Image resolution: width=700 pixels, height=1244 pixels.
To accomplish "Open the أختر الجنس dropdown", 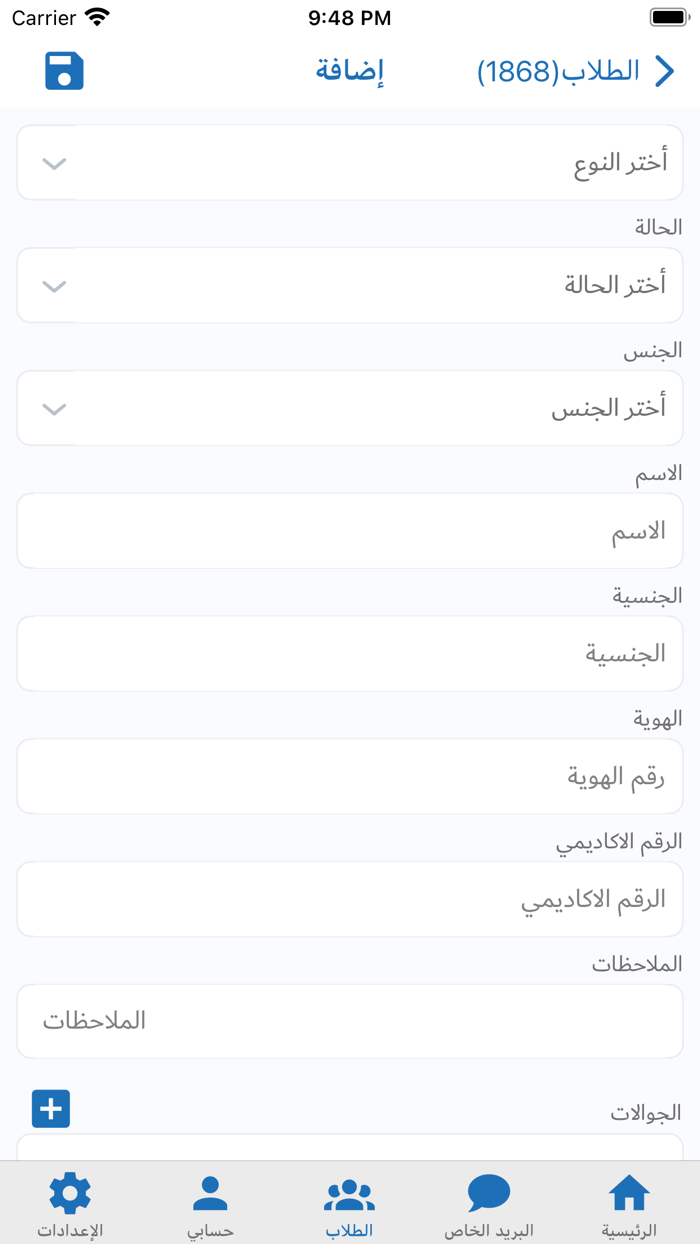I will point(350,407).
